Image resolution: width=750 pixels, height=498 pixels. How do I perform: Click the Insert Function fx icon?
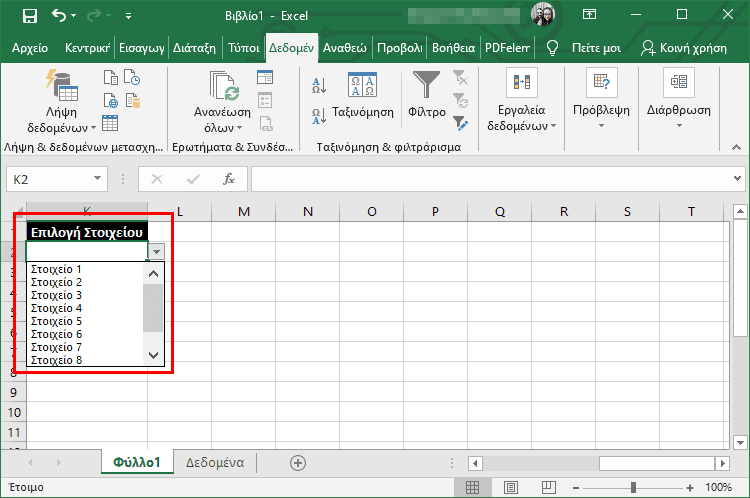[229, 179]
